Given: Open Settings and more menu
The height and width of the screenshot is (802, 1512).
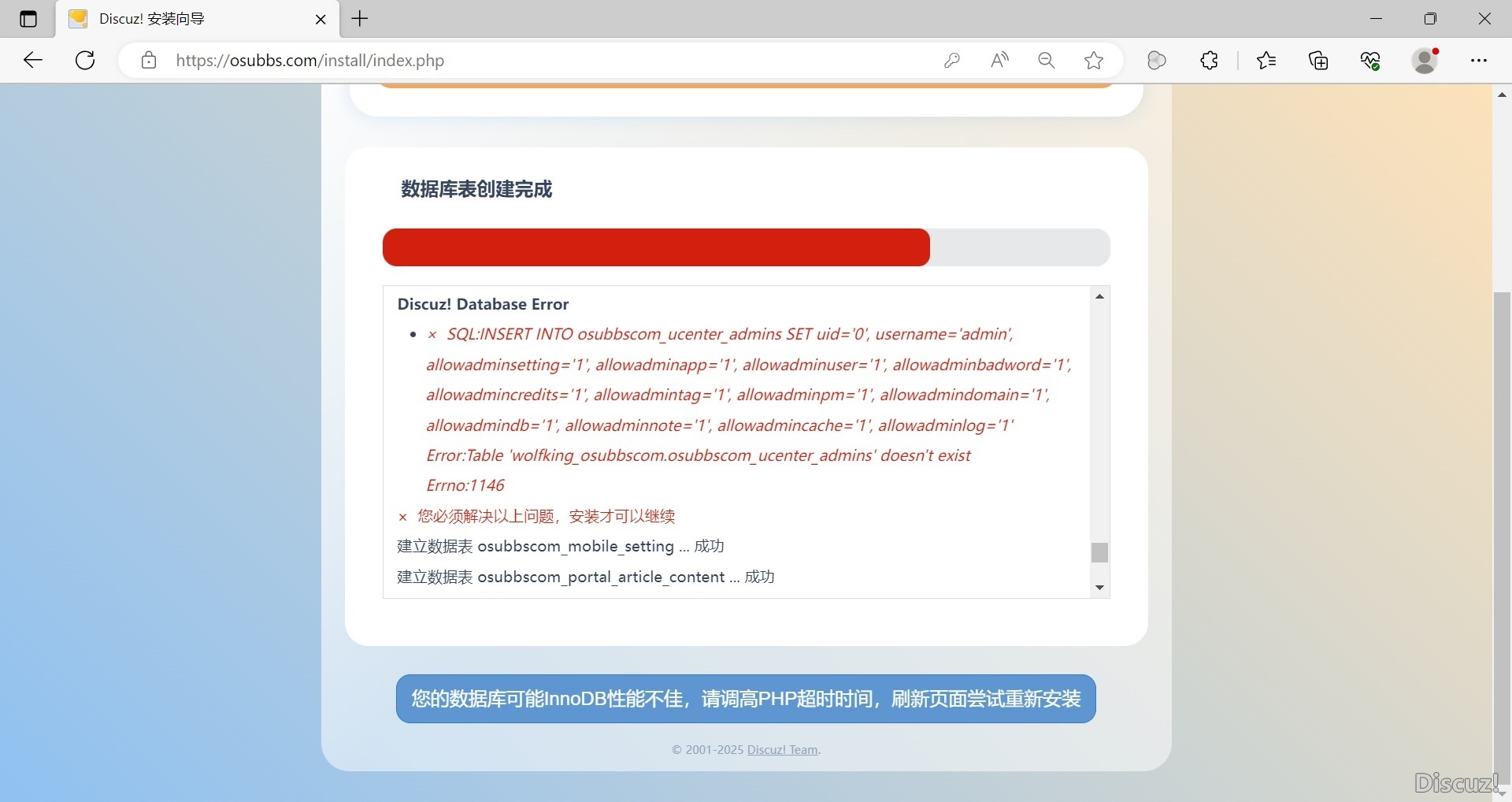Looking at the screenshot, I should tap(1479, 61).
